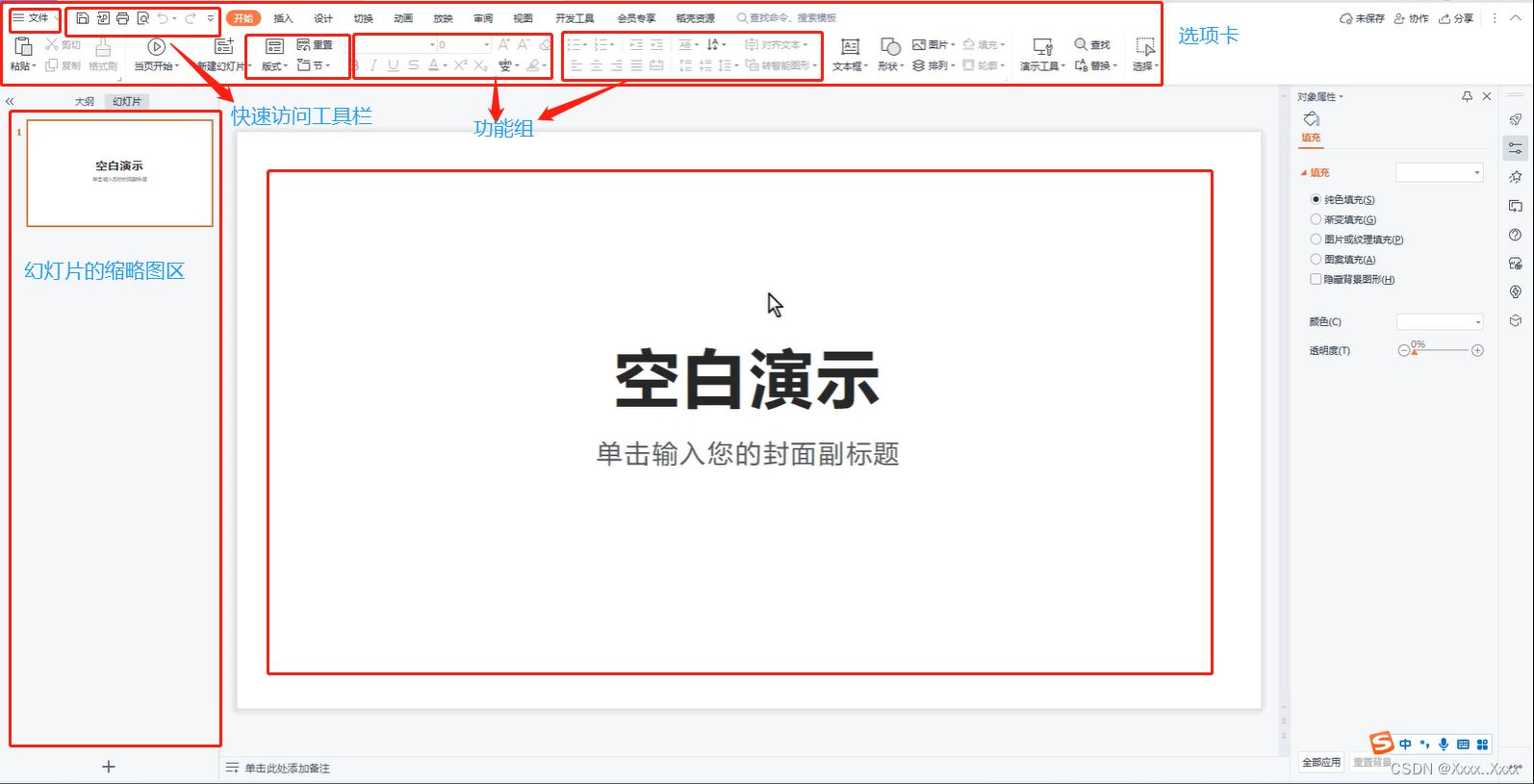This screenshot has width=1534, height=784.
Task: Click the Shapes (形状) icon
Action: [890, 46]
